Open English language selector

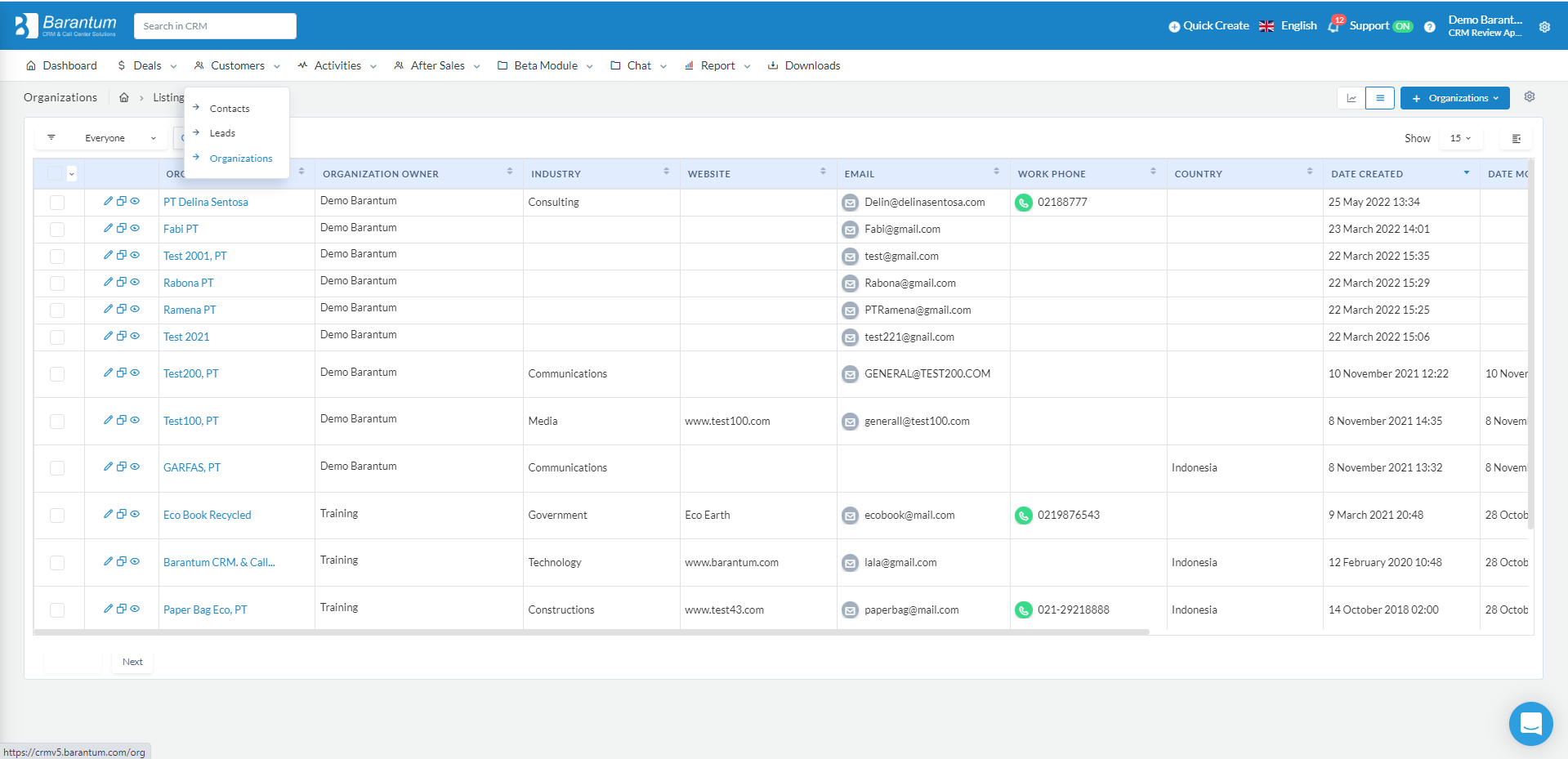[1299, 26]
